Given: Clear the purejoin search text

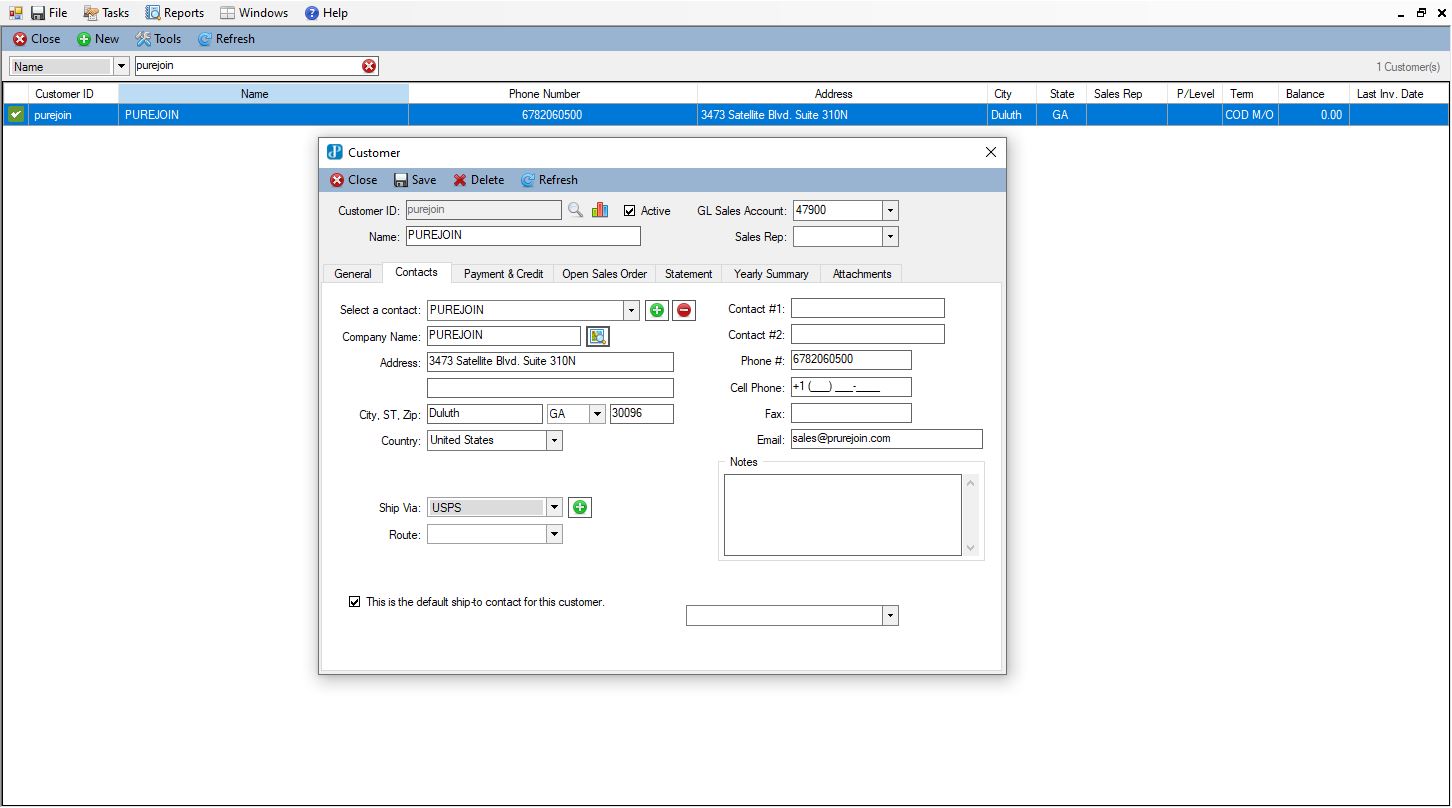Looking at the screenshot, I should tap(369, 66).
